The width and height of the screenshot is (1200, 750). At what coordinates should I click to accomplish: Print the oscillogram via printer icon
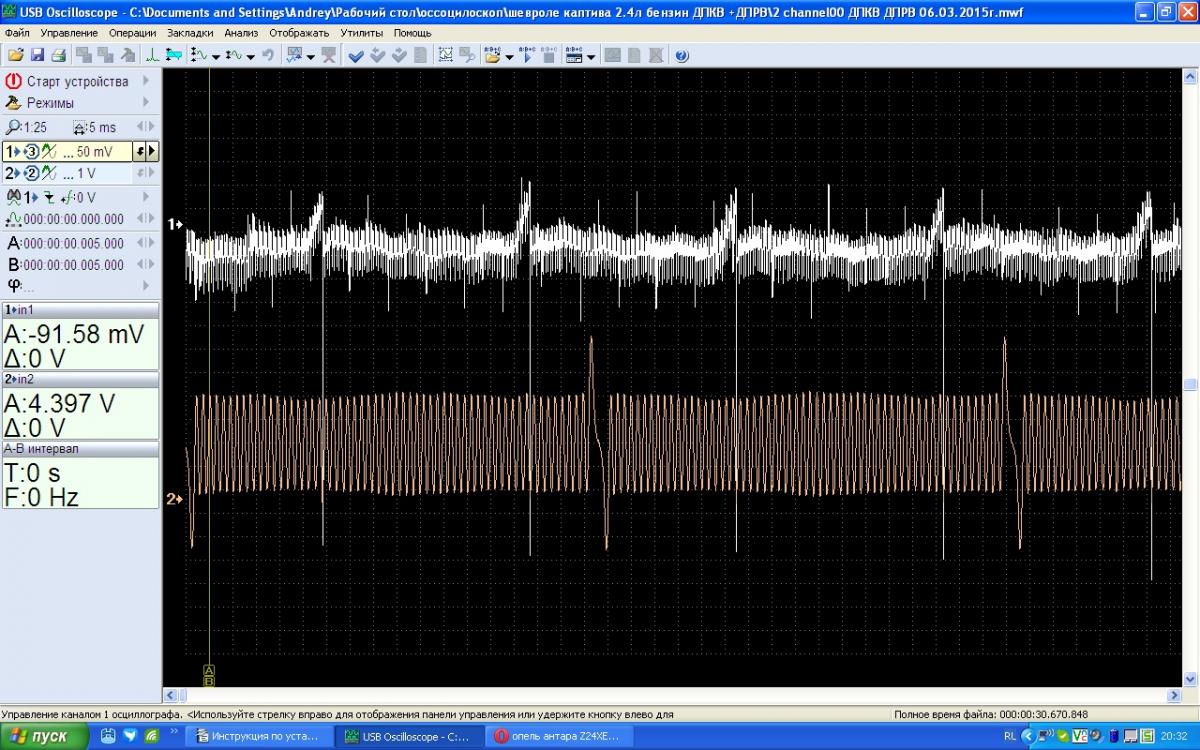click(58, 56)
